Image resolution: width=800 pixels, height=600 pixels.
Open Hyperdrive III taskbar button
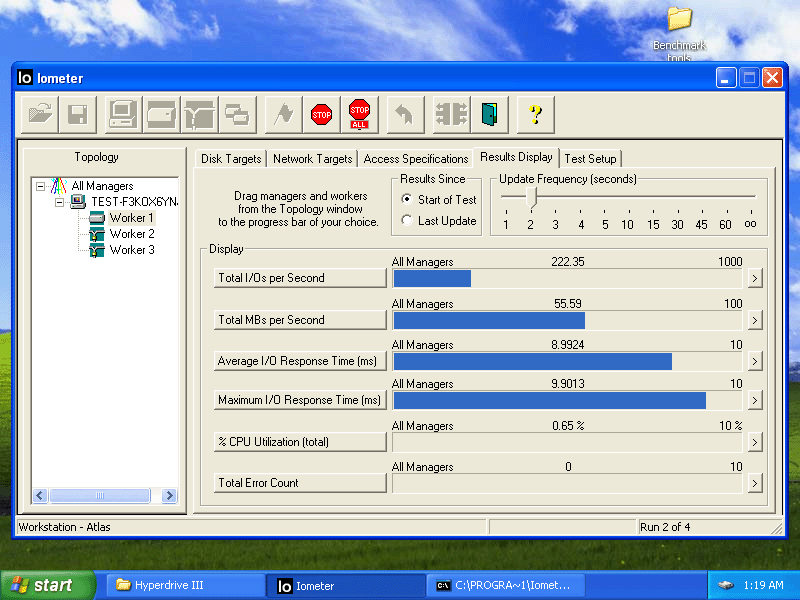(186, 585)
